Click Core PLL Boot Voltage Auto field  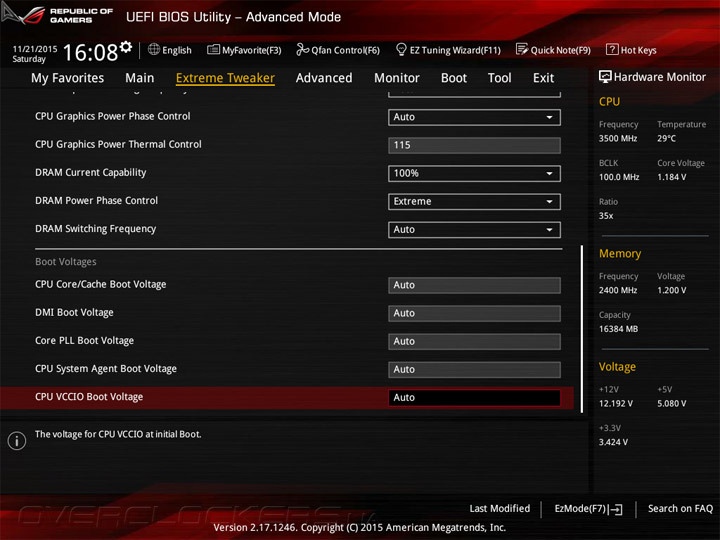(x=474, y=342)
